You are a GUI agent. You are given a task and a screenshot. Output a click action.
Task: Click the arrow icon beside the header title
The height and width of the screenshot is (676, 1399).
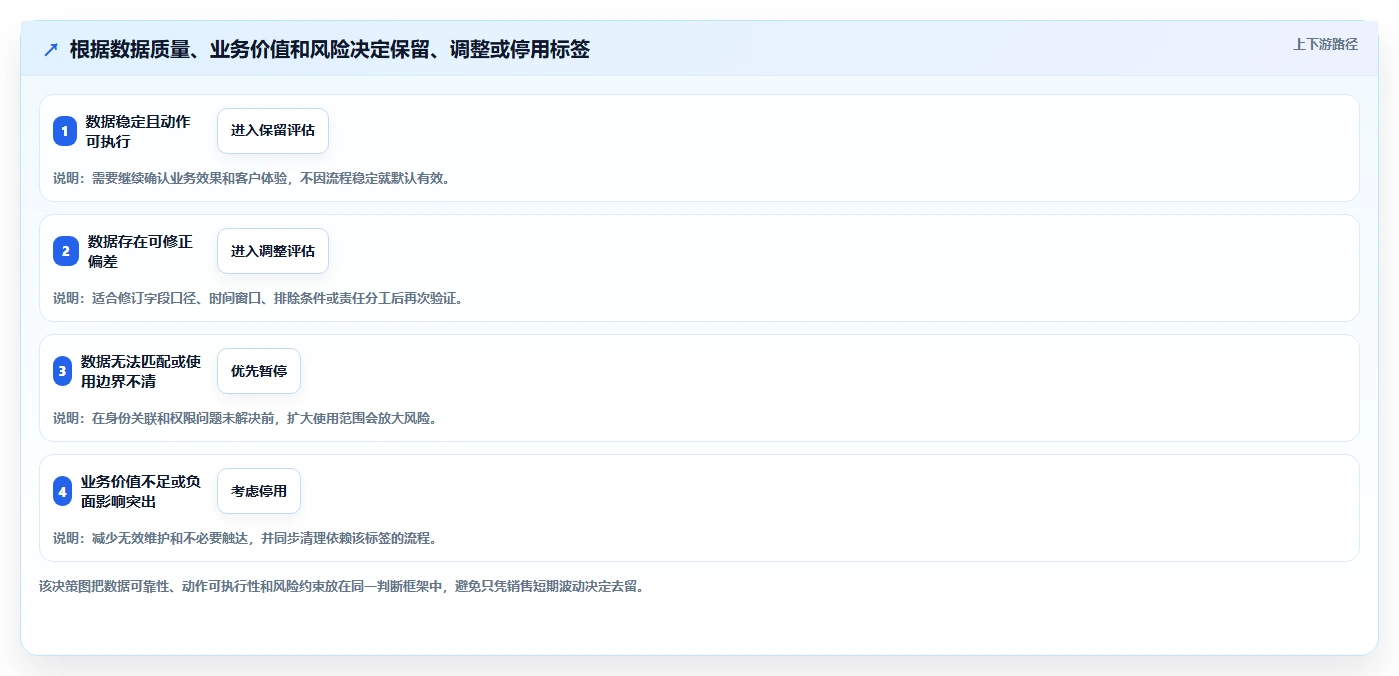click(51, 49)
